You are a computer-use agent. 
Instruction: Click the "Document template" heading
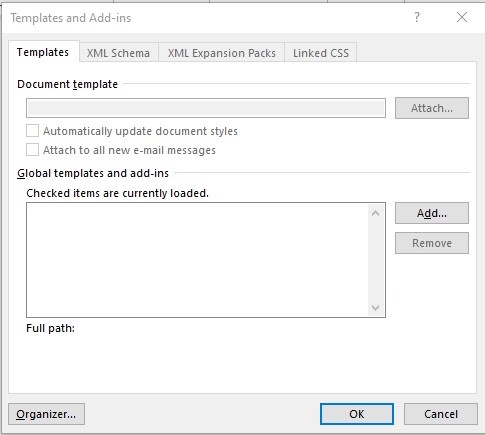pos(67,84)
